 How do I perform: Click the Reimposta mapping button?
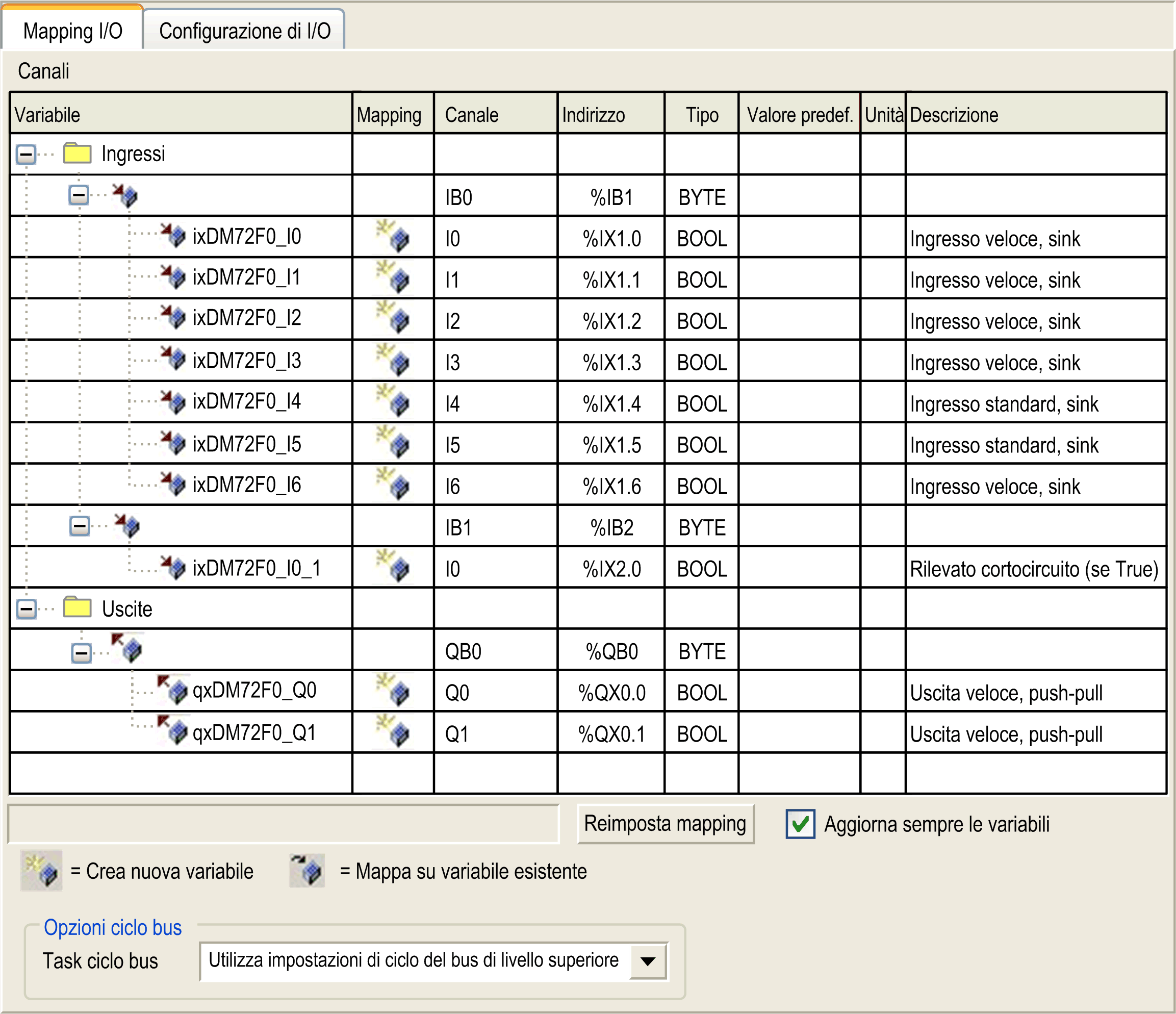pos(665,823)
